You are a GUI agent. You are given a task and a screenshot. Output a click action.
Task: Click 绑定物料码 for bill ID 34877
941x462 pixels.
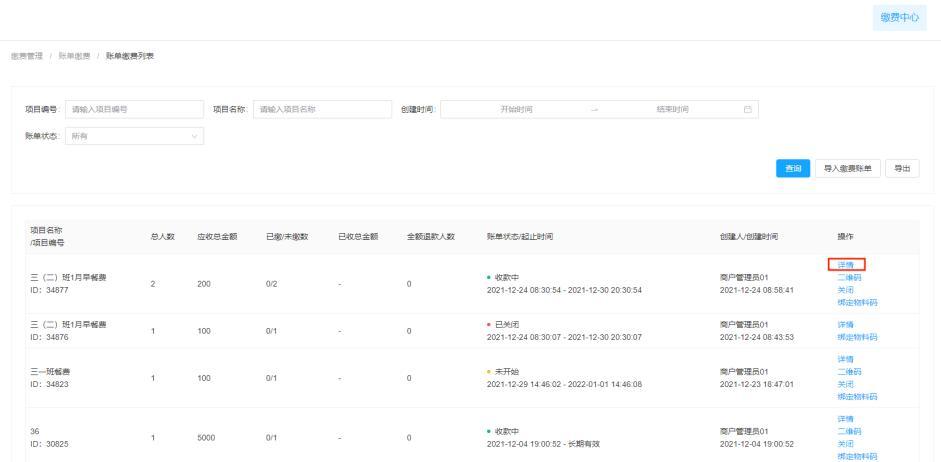pos(857,302)
